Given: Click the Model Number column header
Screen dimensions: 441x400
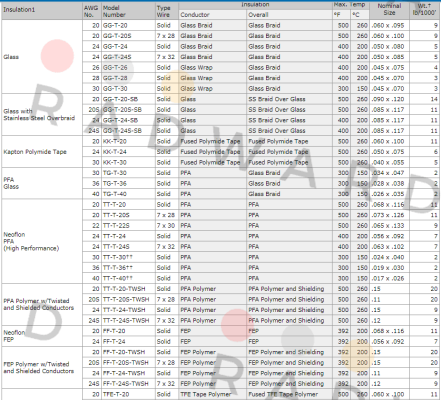Looking at the screenshot, I should (128, 11).
